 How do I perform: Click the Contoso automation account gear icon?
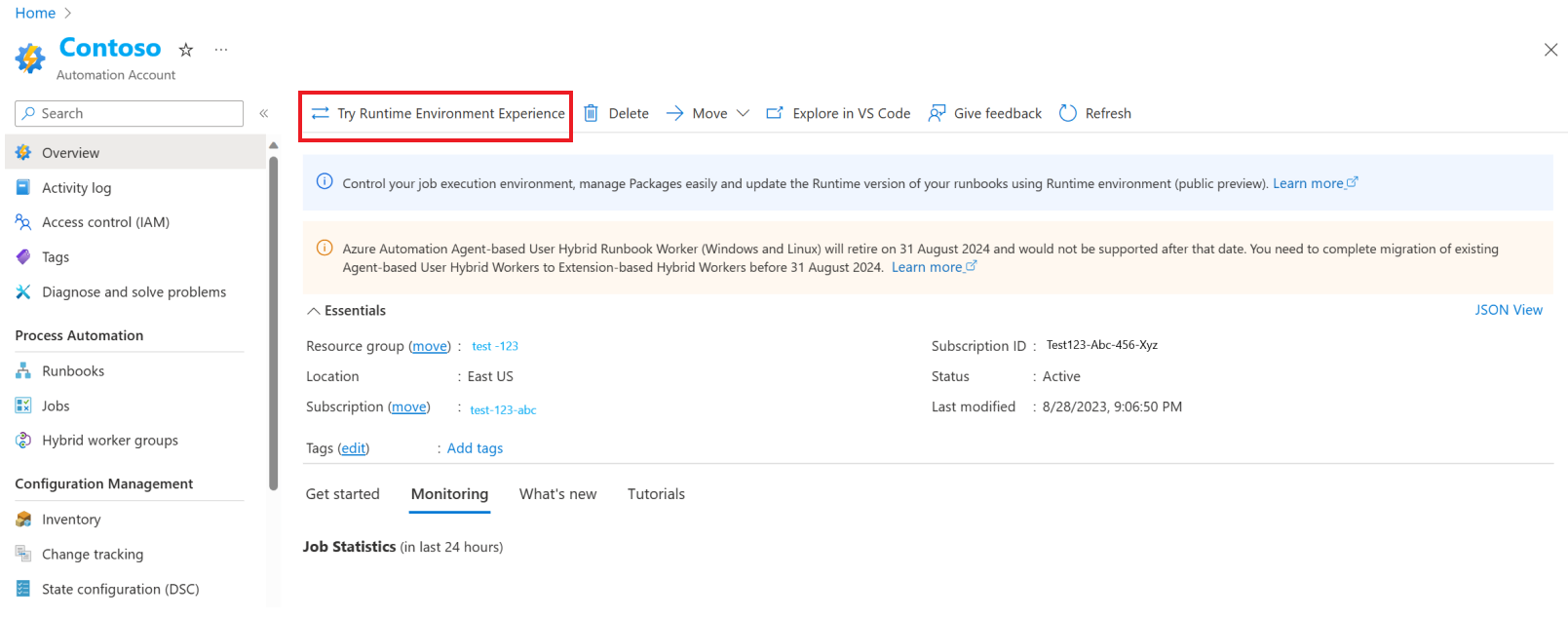pyautogui.click(x=30, y=58)
